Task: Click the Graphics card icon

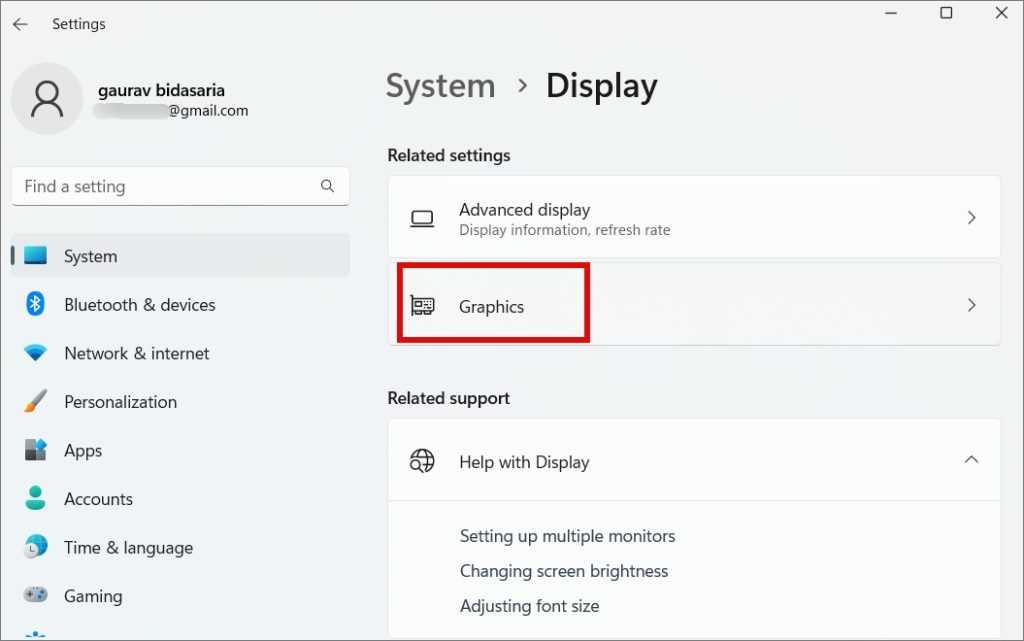Action: pos(422,306)
